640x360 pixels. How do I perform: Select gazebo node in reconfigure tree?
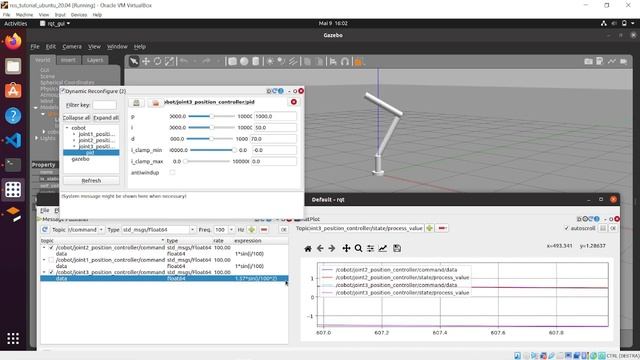tap(80, 159)
